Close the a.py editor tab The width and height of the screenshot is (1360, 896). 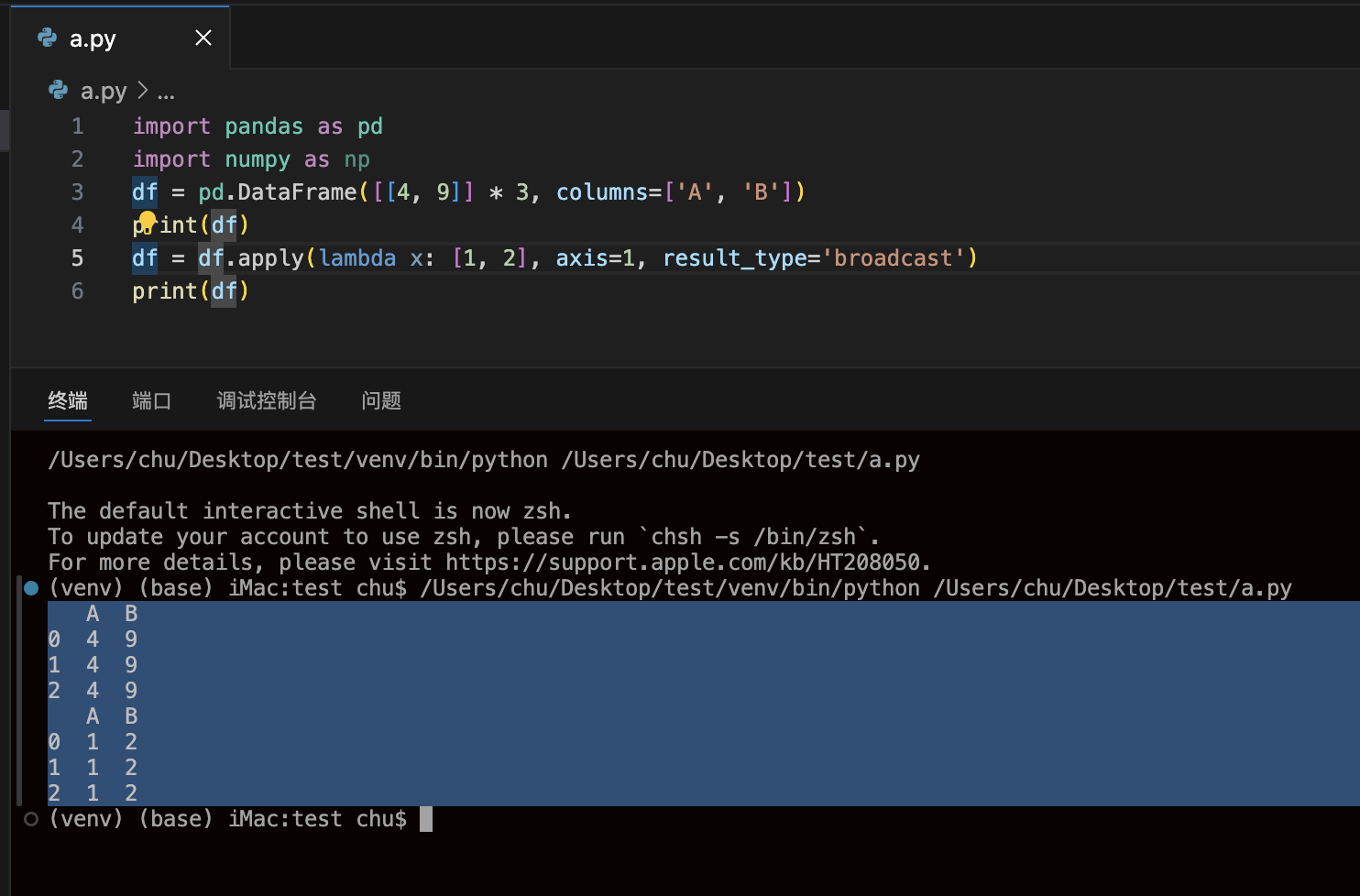click(x=203, y=38)
